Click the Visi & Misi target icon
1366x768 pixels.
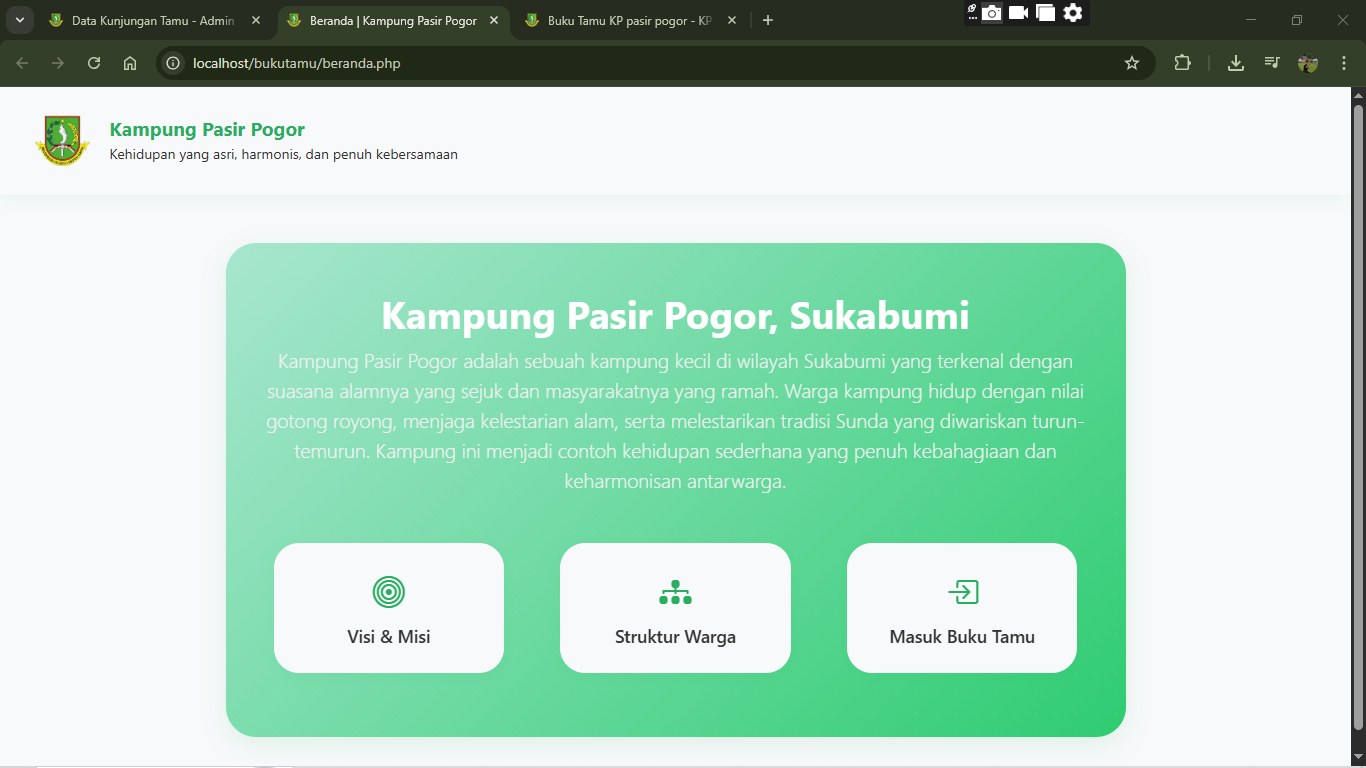[x=388, y=592]
